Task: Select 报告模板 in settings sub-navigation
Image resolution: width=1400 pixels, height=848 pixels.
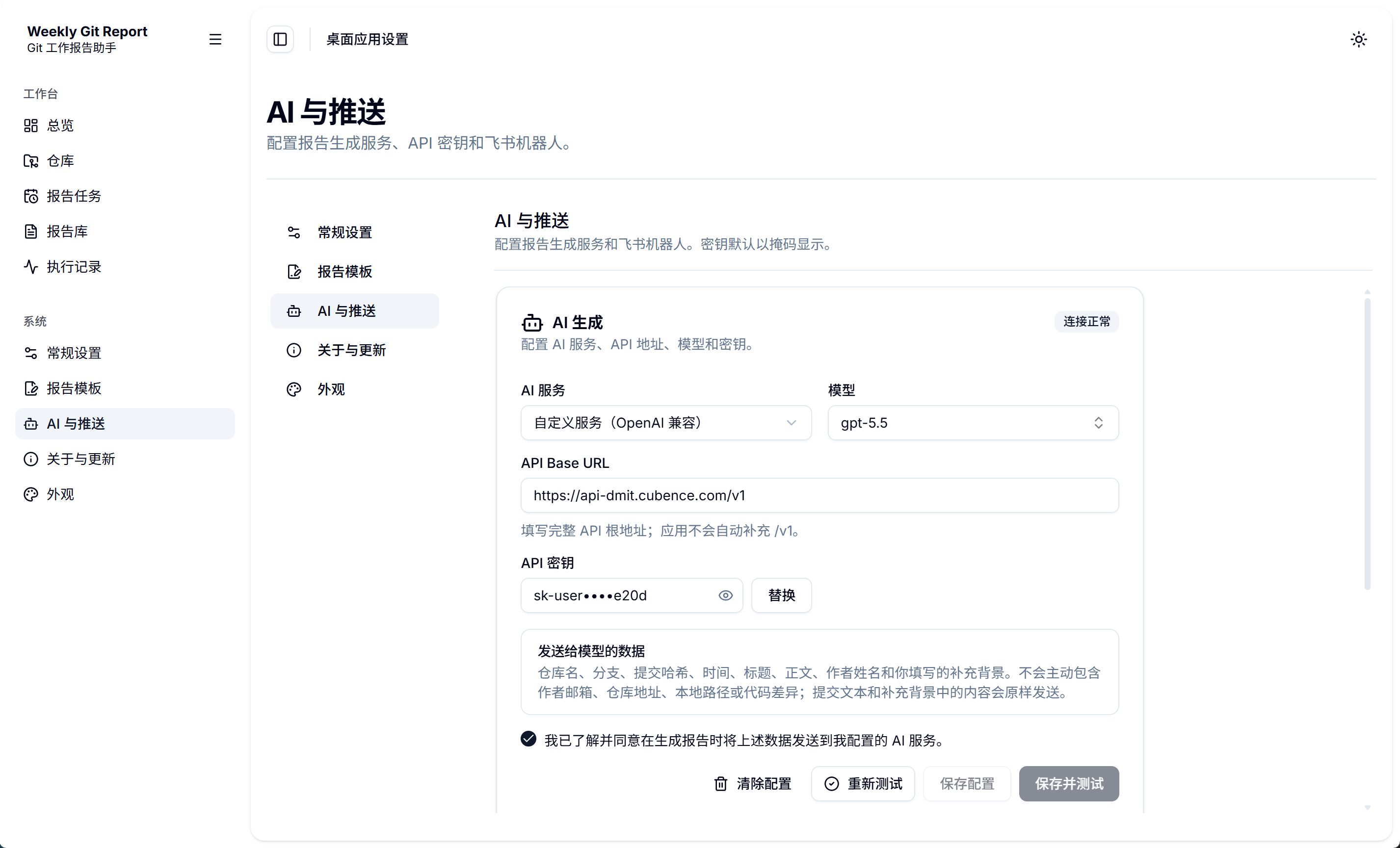Action: click(x=355, y=272)
